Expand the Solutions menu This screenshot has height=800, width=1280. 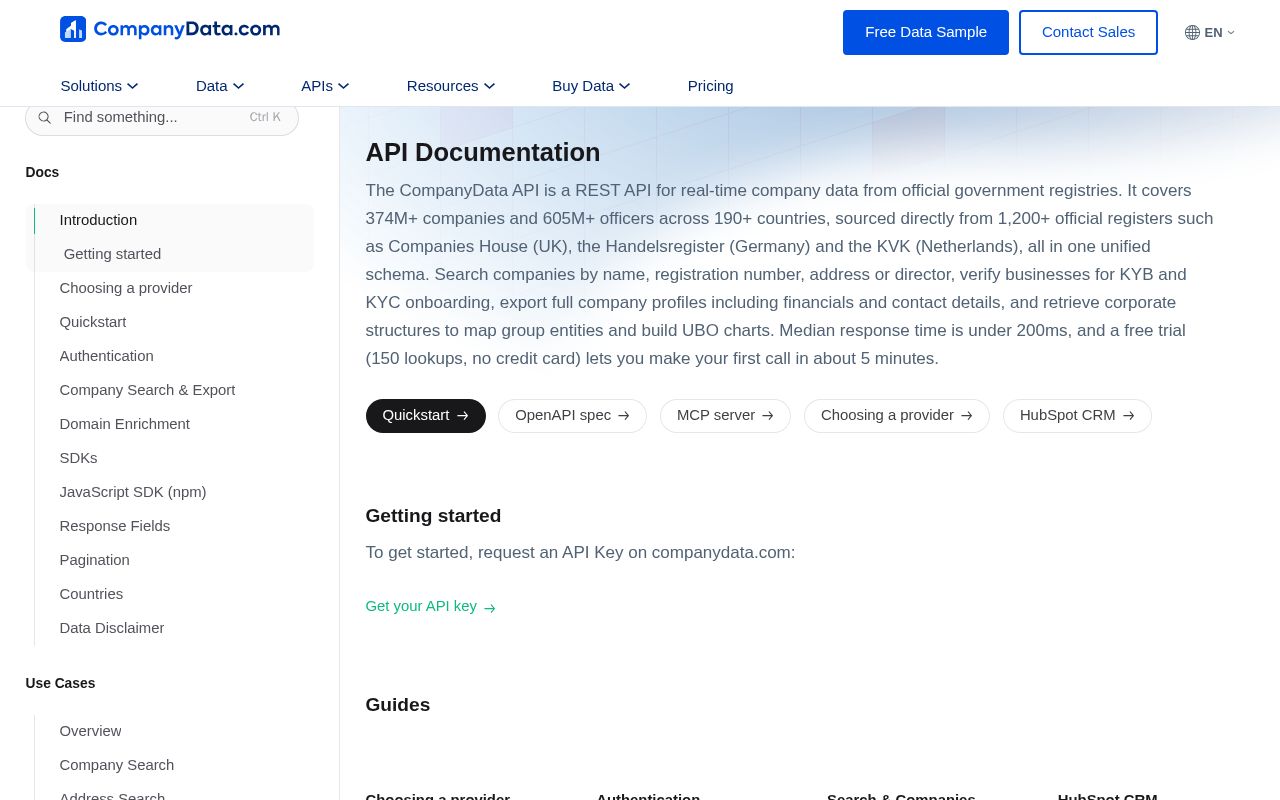99,86
